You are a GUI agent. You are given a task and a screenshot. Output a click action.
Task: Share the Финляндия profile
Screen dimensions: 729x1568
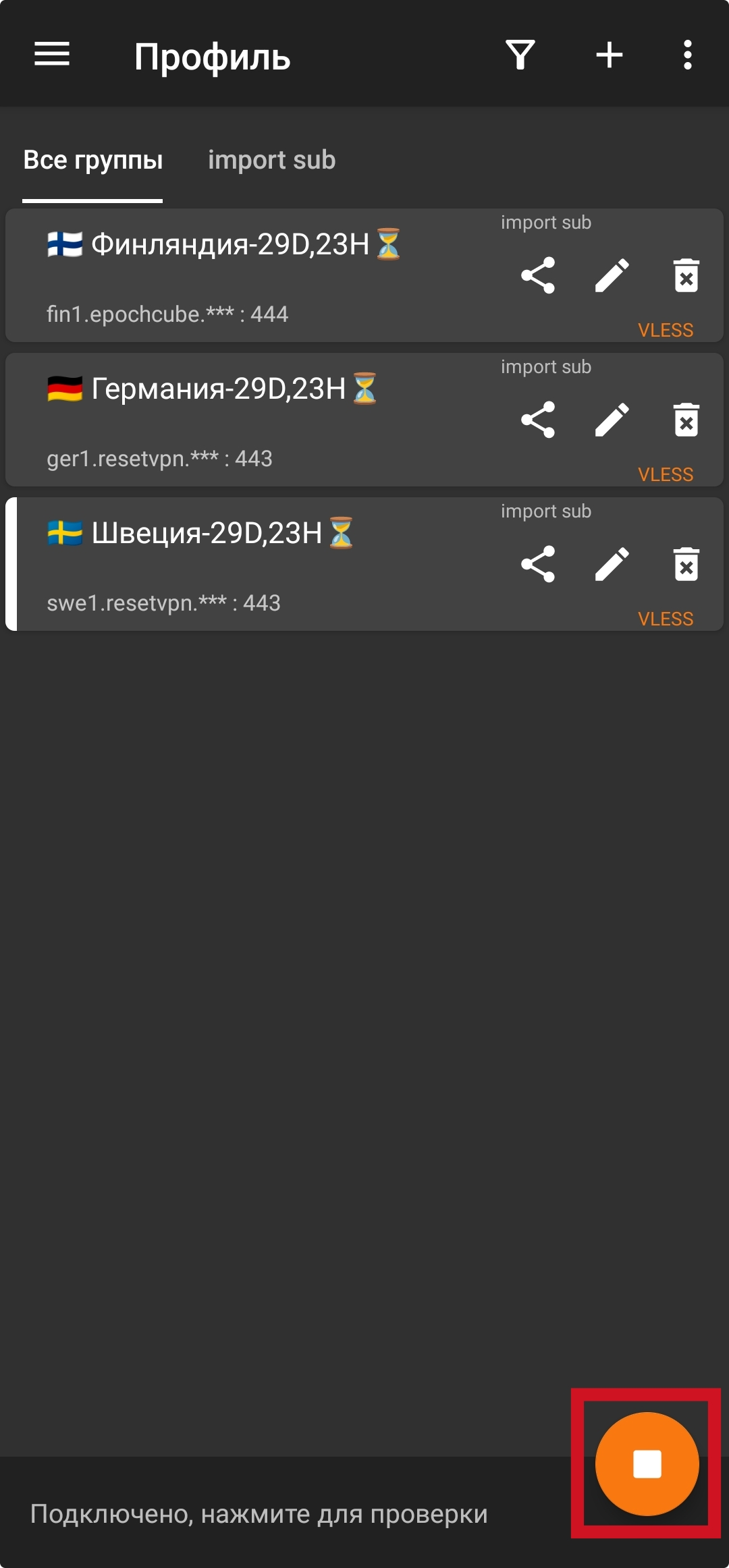pos(538,275)
